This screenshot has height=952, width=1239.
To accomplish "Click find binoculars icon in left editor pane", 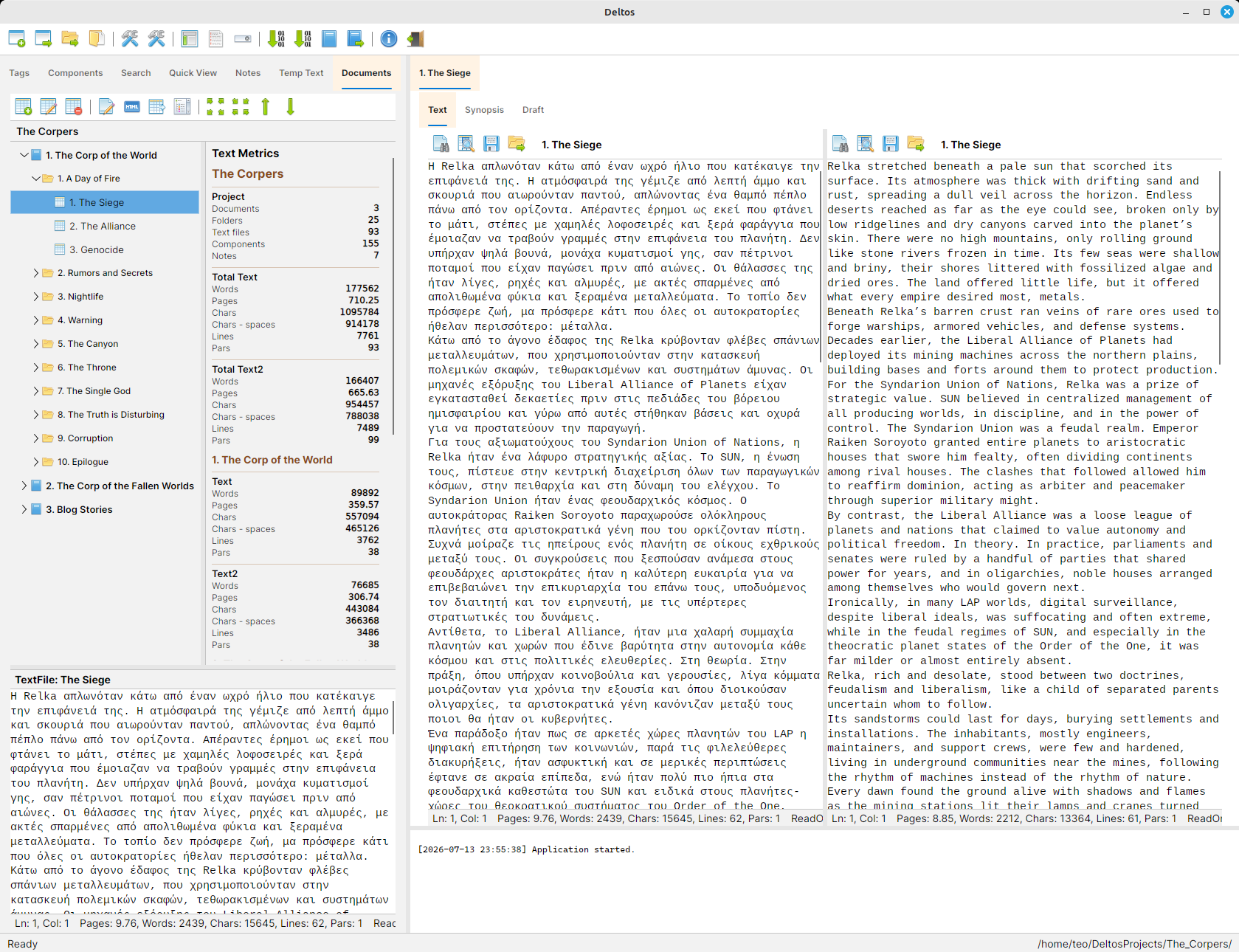I will click(441, 144).
